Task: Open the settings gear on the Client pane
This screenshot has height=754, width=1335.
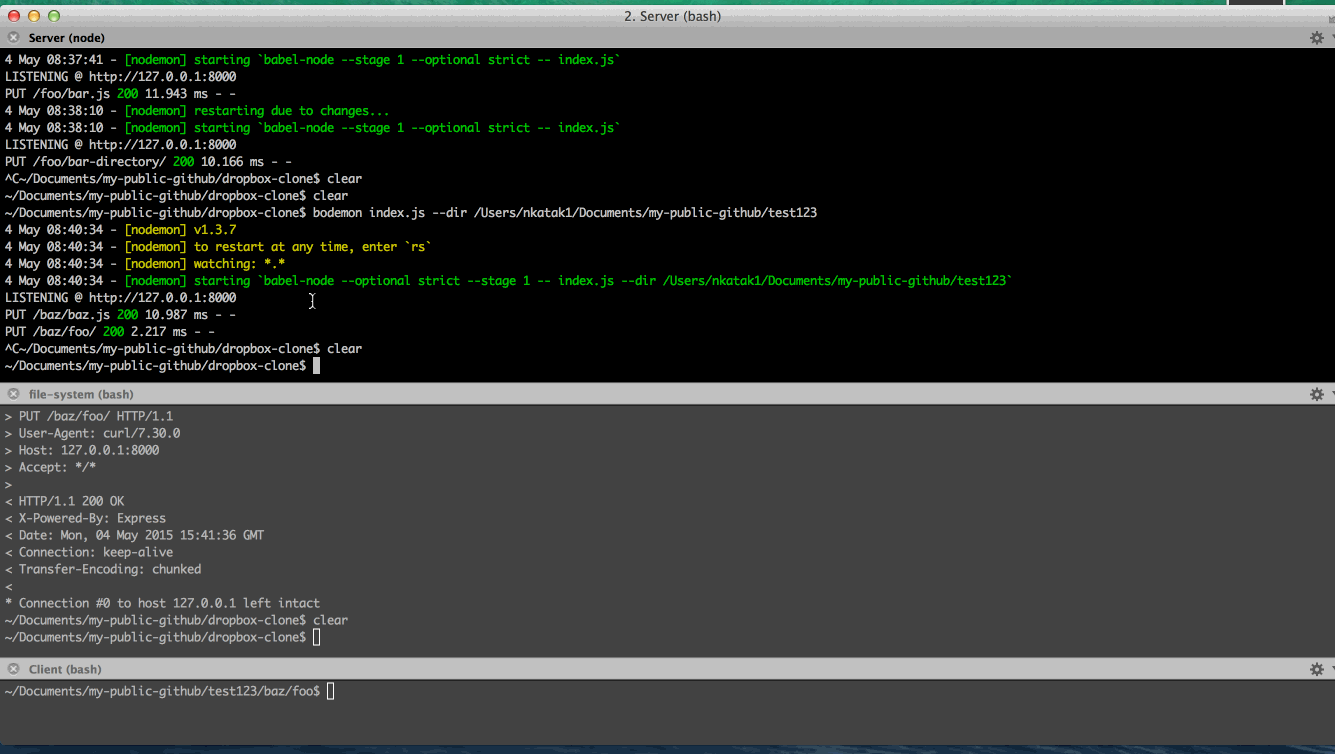Action: [1316, 668]
